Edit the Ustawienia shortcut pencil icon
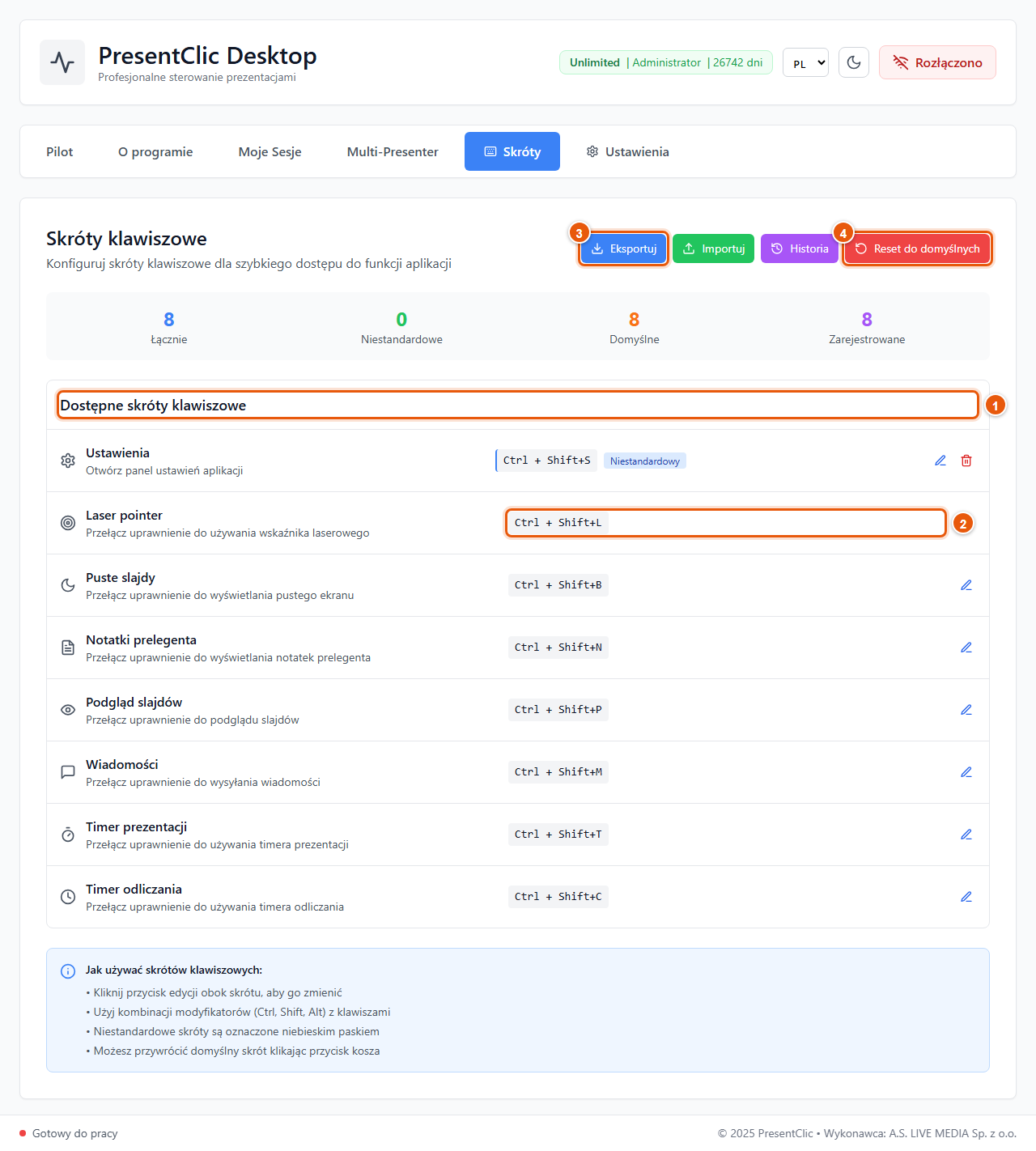1036x1151 pixels. (x=940, y=461)
